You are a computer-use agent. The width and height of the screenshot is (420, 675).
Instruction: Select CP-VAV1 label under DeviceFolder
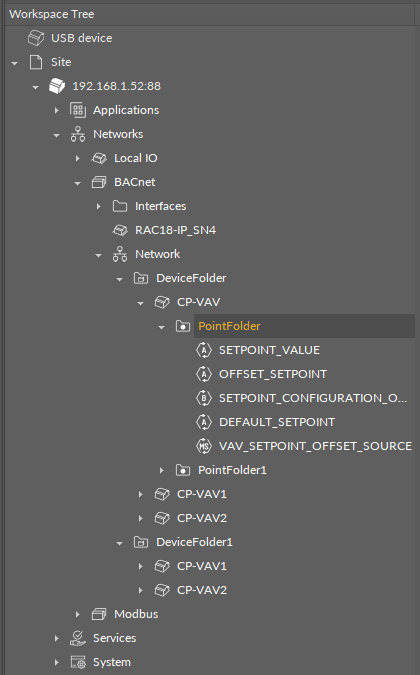point(202,494)
